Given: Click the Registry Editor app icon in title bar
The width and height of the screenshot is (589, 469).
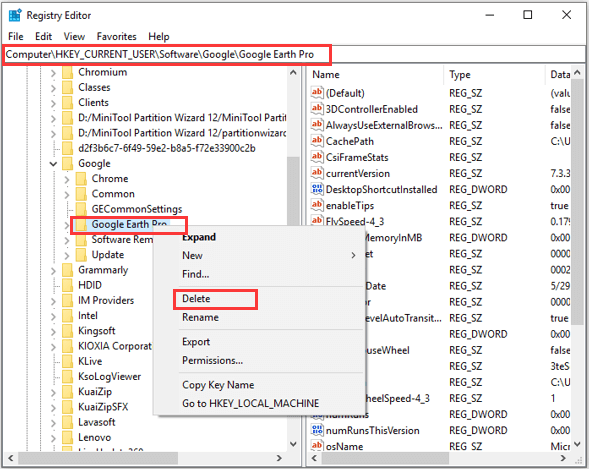Looking at the screenshot, I should (15, 15).
